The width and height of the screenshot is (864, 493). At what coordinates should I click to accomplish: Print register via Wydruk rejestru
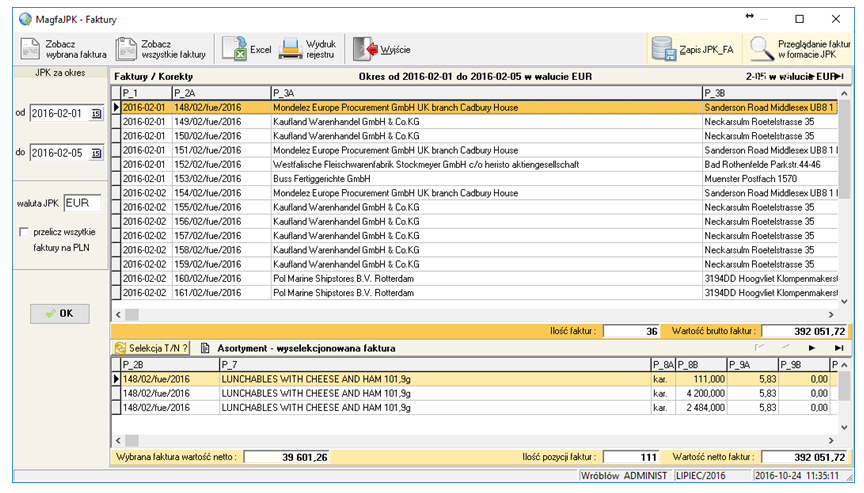(x=307, y=49)
